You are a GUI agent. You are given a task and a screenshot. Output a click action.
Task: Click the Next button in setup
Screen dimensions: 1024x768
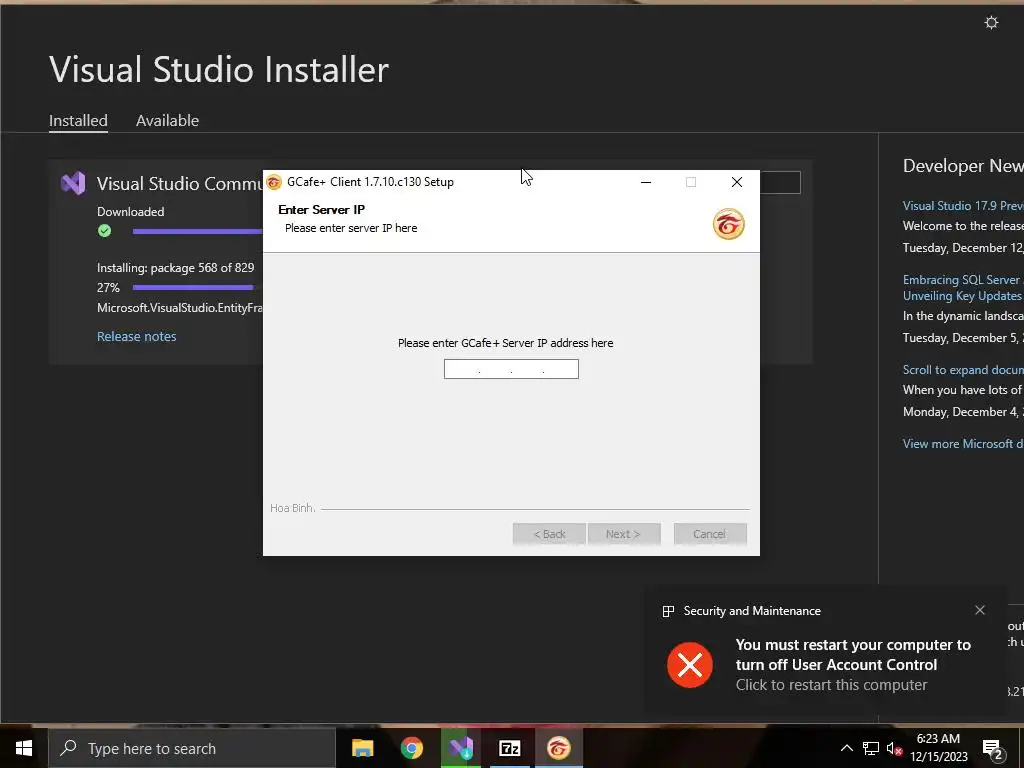624,534
